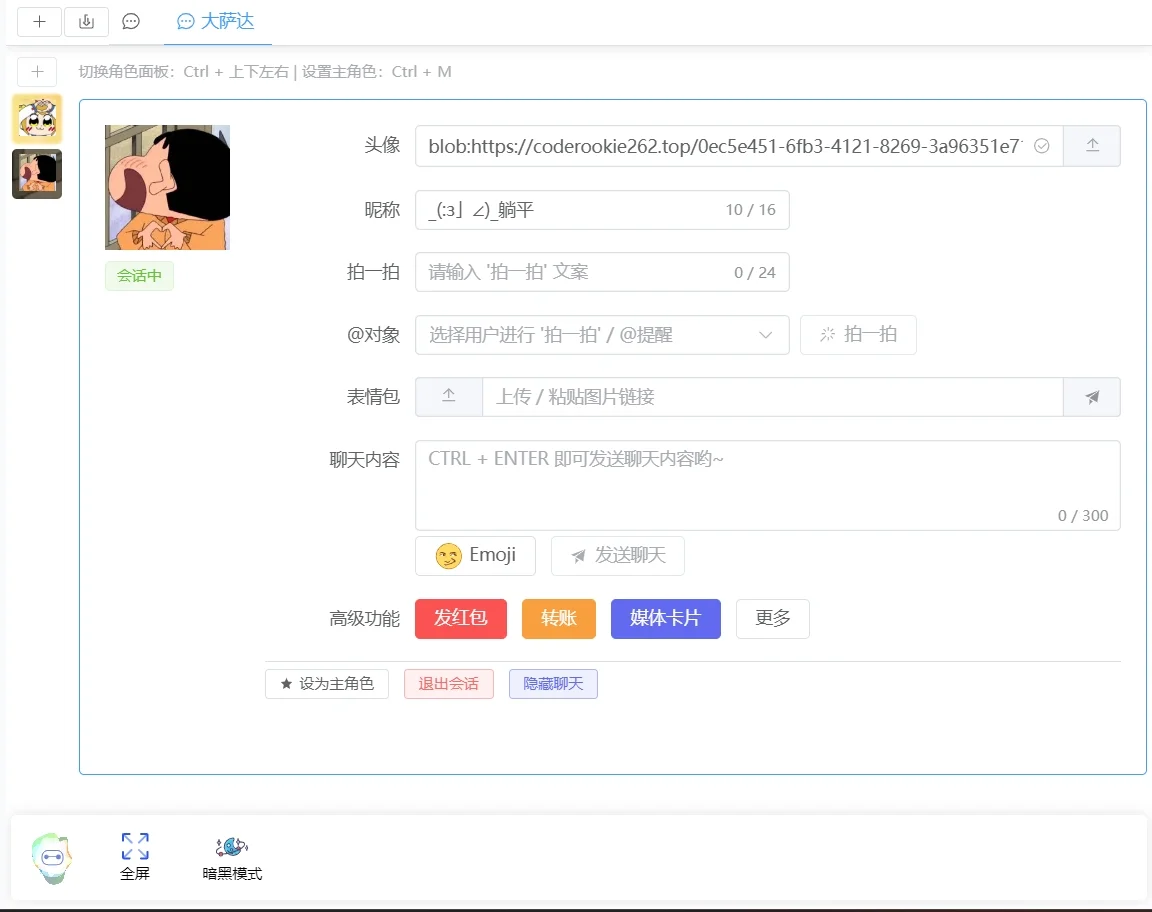Toggle 隐藏聊天 to hide the chat

(553, 684)
